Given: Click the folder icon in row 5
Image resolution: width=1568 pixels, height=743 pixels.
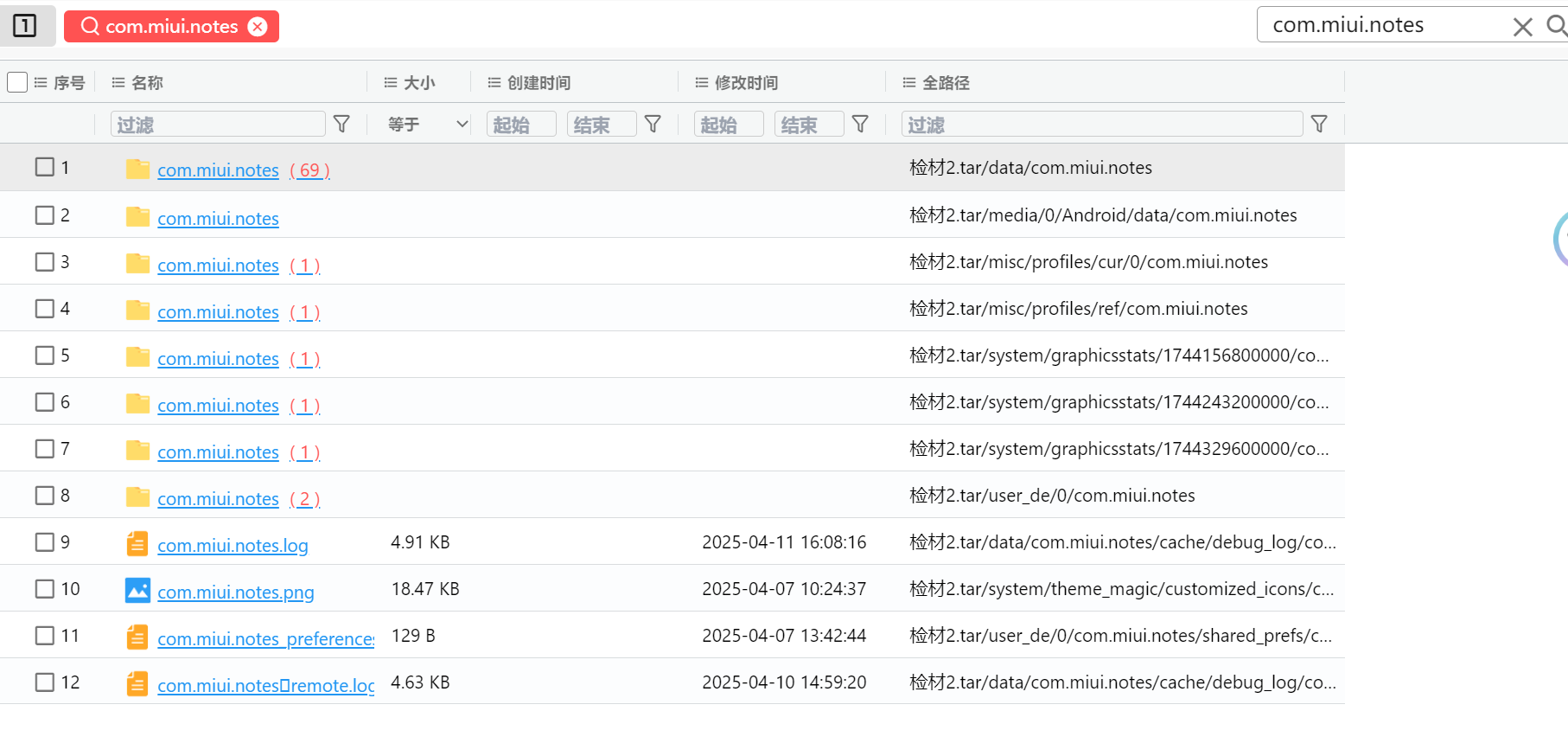Looking at the screenshot, I should pos(137,356).
